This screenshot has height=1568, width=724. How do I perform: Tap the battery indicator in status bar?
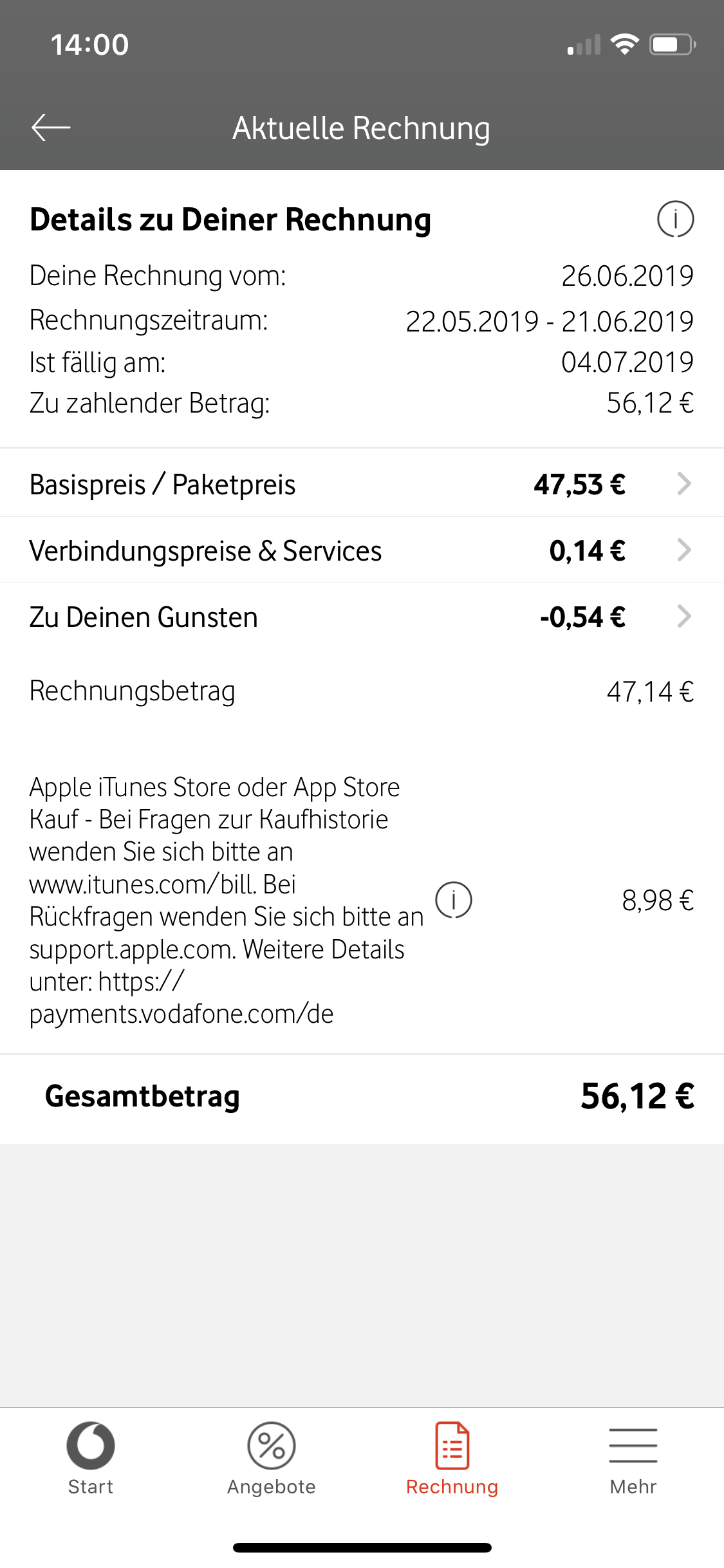coord(673,44)
